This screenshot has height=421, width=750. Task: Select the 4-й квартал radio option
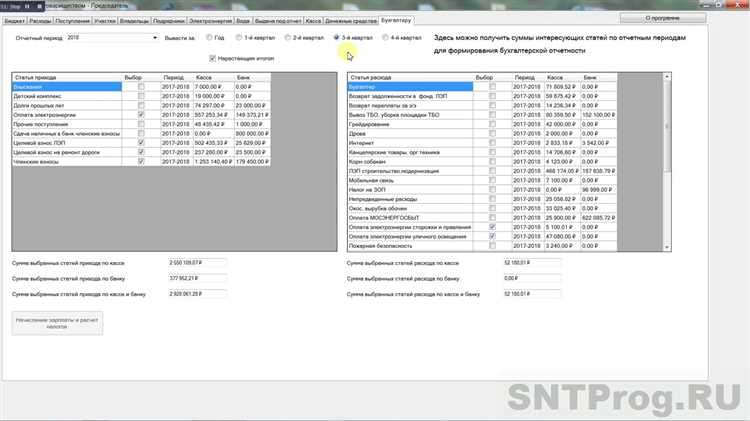[385, 38]
